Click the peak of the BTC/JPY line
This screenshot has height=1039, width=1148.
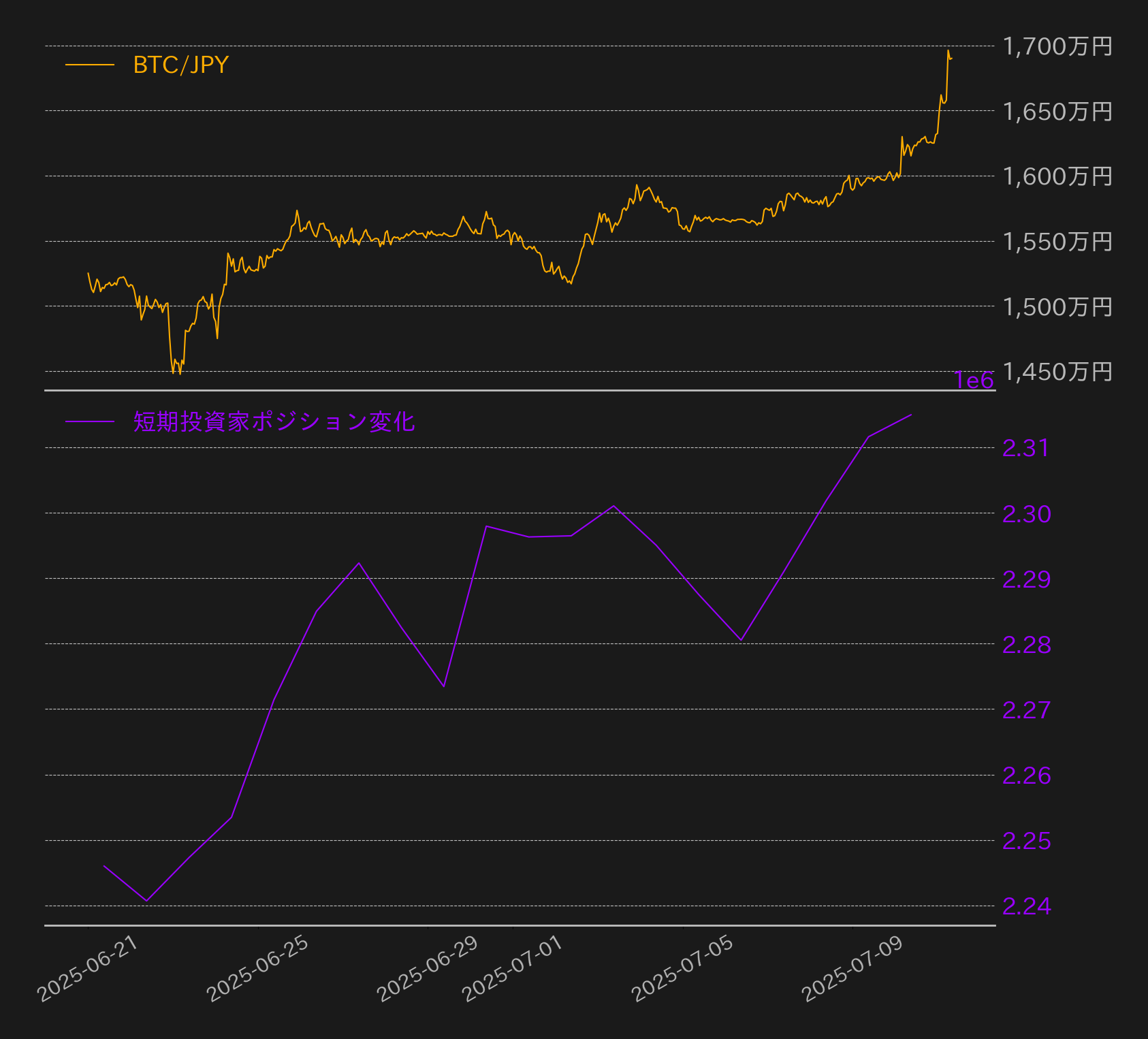click(949, 50)
